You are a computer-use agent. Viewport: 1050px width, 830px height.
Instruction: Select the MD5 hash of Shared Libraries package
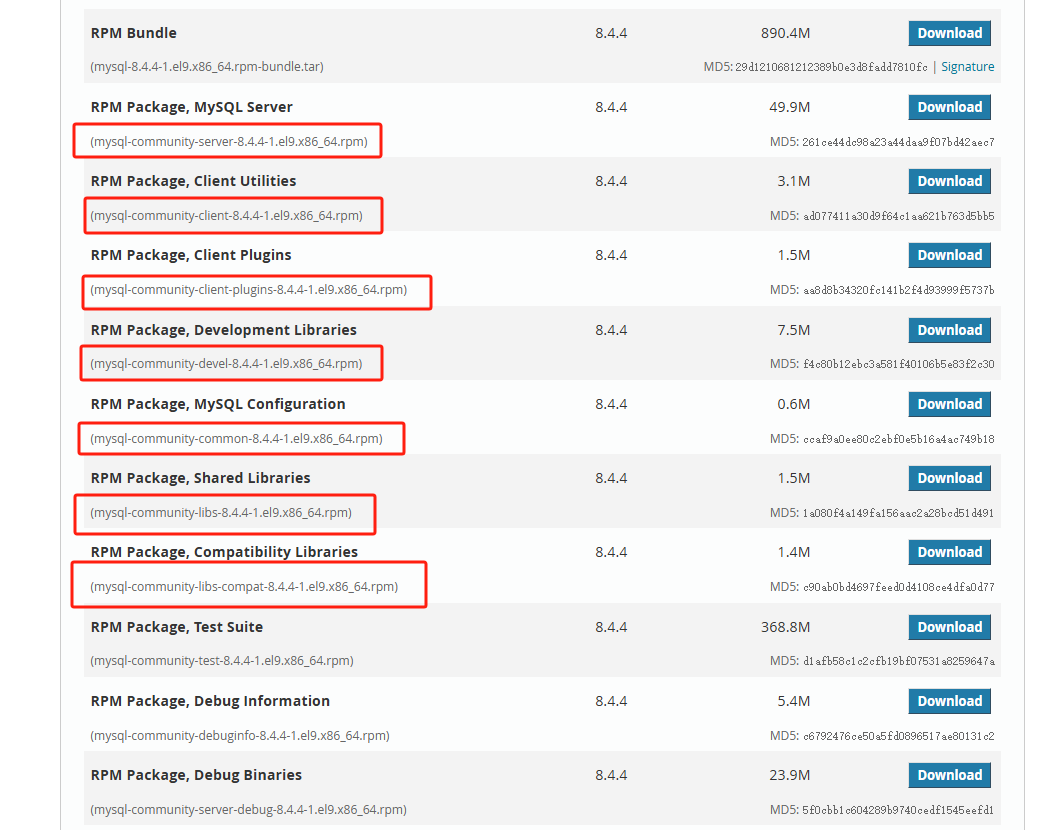[x=898, y=513]
